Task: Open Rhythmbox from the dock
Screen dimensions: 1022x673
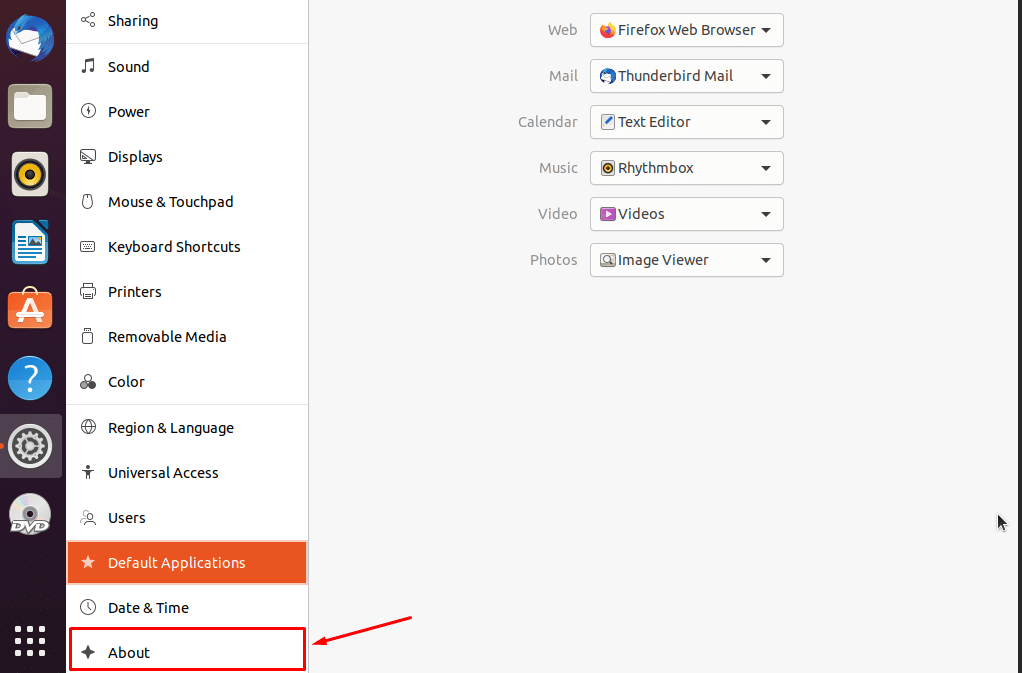Action: coord(30,175)
